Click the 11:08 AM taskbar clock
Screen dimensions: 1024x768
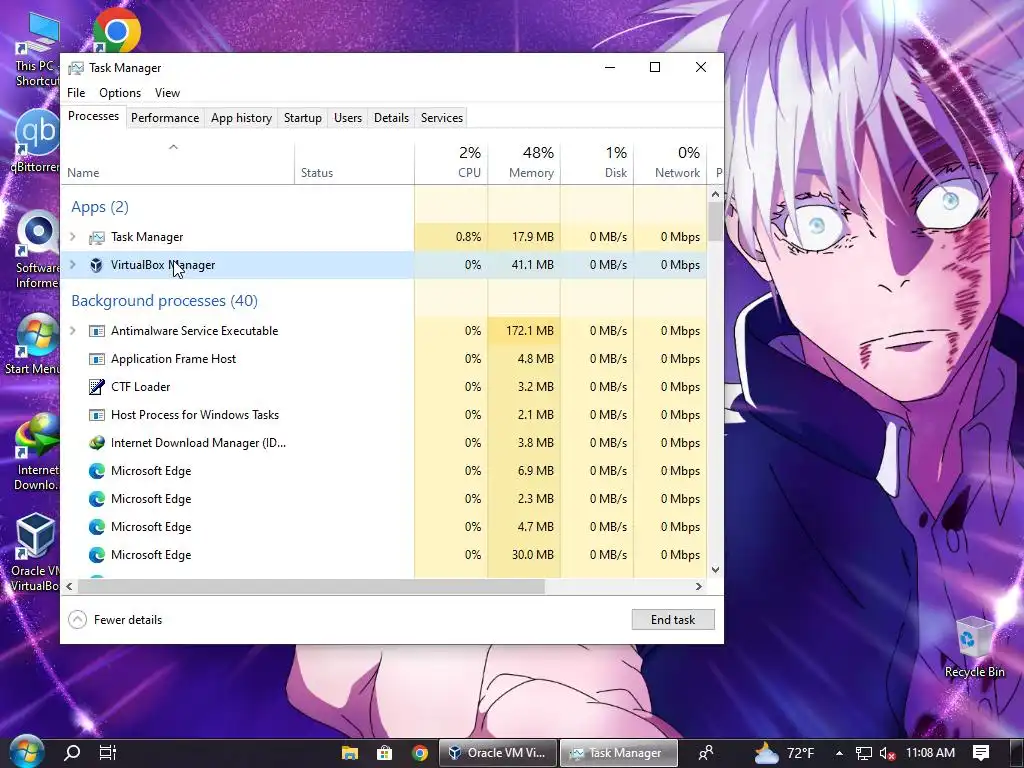pyautogui.click(x=931, y=753)
